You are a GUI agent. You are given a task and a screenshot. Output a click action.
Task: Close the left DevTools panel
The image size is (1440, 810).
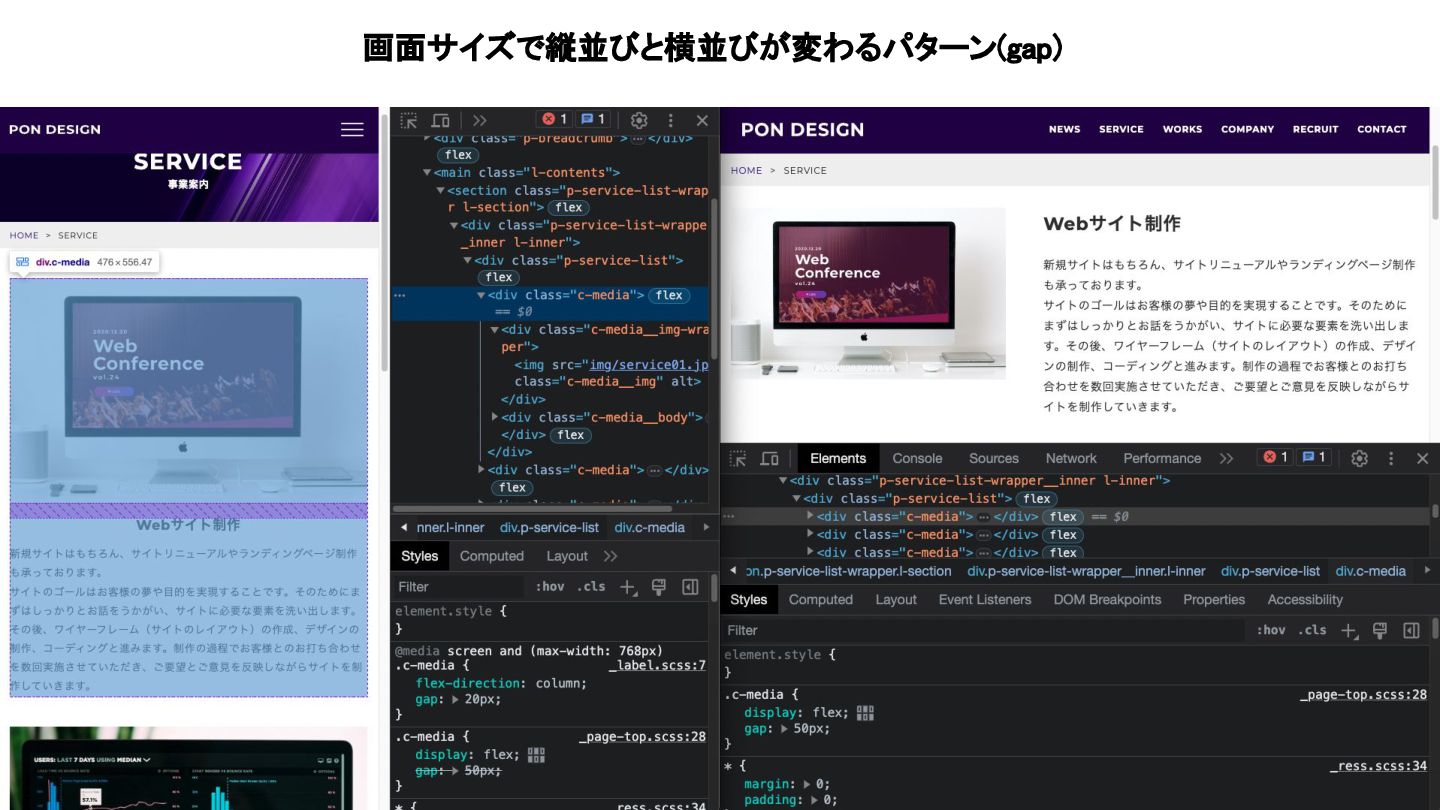coord(702,120)
